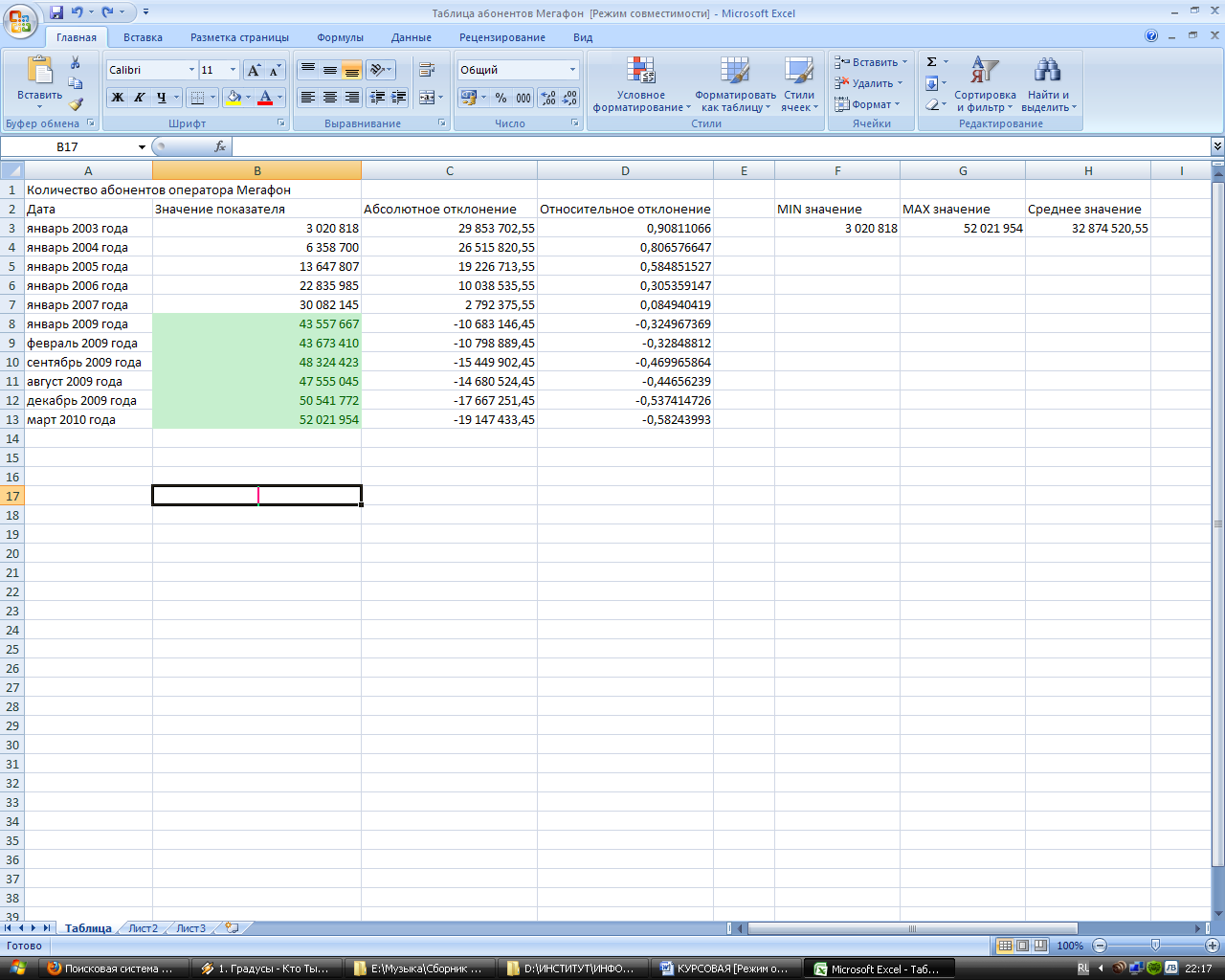The height and width of the screenshot is (980, 1225).
Task: Open the Формулы ribbon tab
Action: tap(340, 37)
